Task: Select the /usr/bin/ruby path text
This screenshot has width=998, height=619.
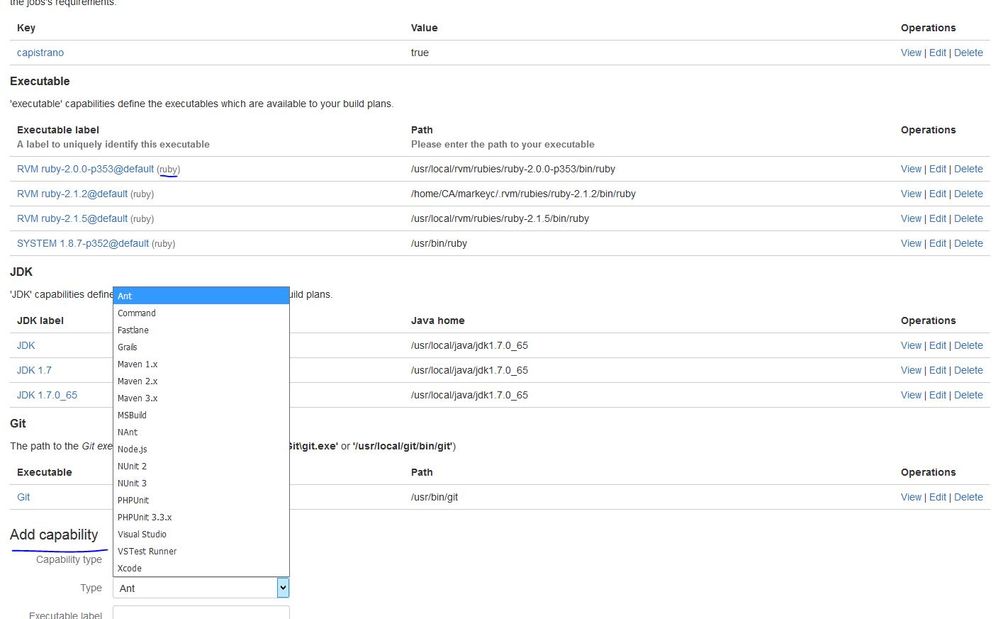Action: click(439, 244)
